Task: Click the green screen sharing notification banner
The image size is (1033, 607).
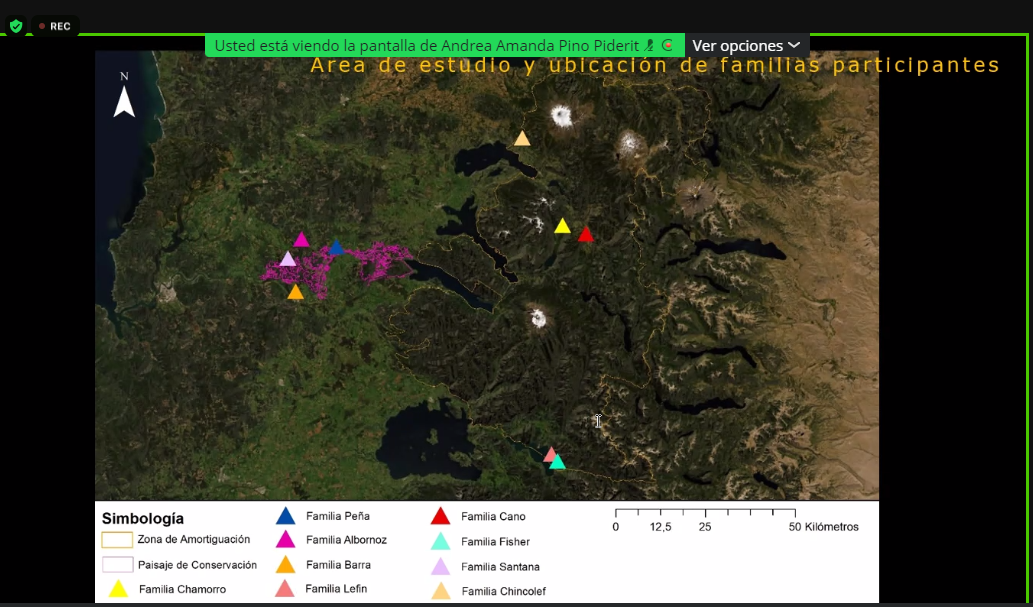Action: tap(430, 46)
